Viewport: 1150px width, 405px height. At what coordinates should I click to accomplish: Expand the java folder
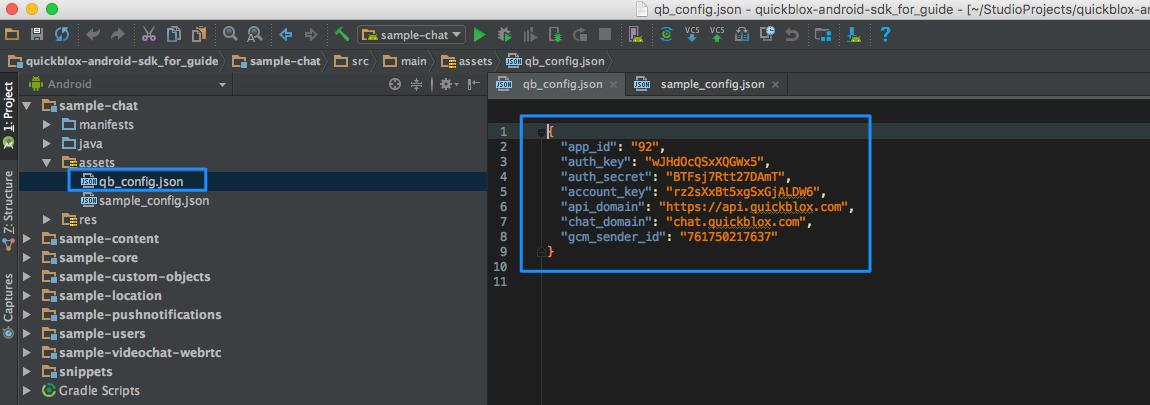(48, 144)
